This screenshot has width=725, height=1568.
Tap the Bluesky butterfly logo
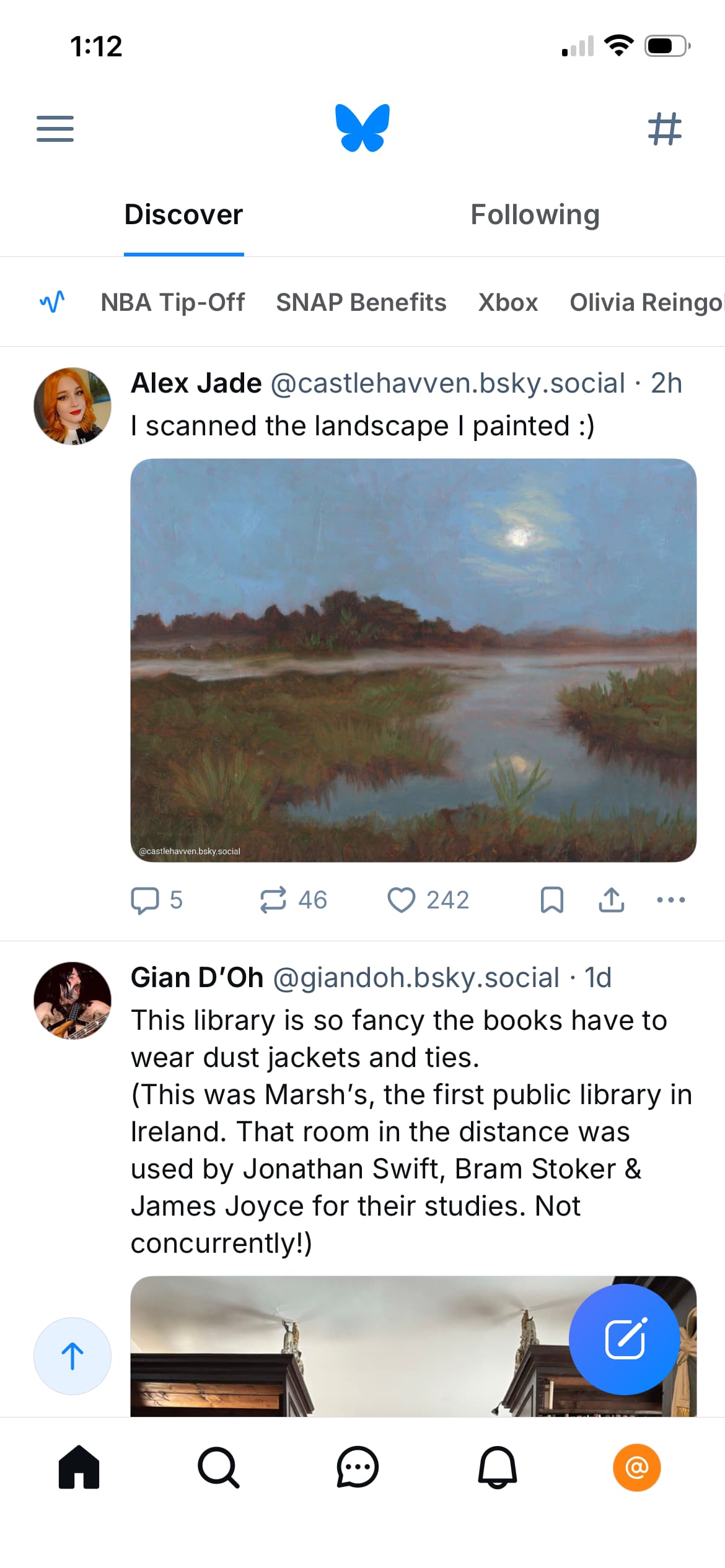362,128
